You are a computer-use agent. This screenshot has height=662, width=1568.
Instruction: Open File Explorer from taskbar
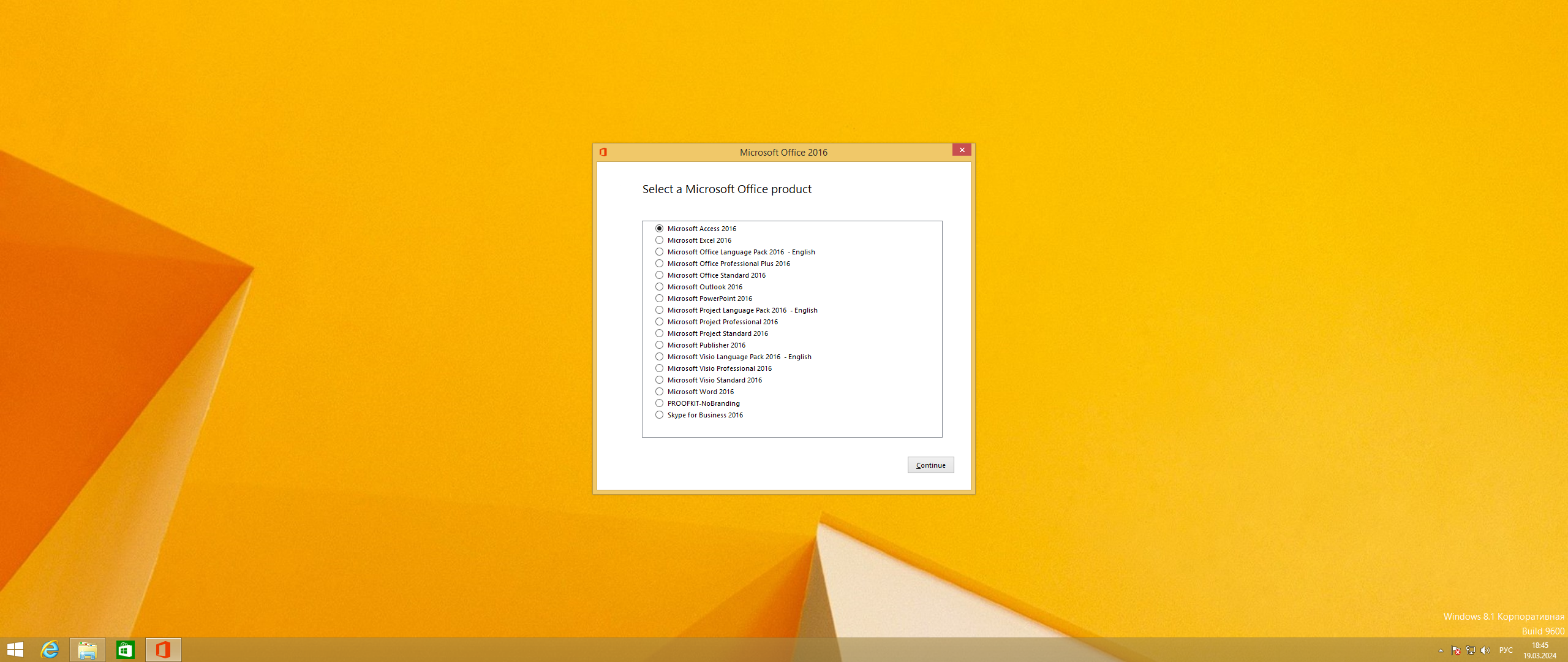point(88,650)
